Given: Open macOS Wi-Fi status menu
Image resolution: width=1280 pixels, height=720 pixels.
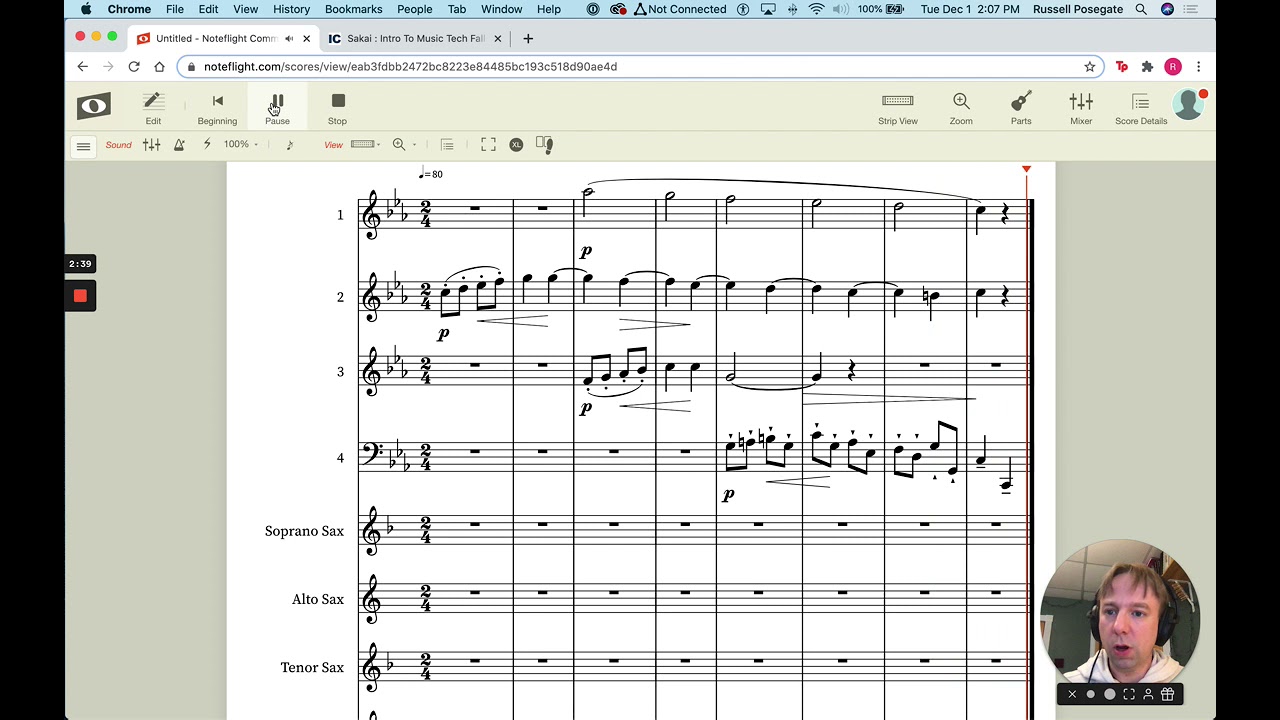Looking at the screenshot, I should pyautogui.click(x=817, y=9).
